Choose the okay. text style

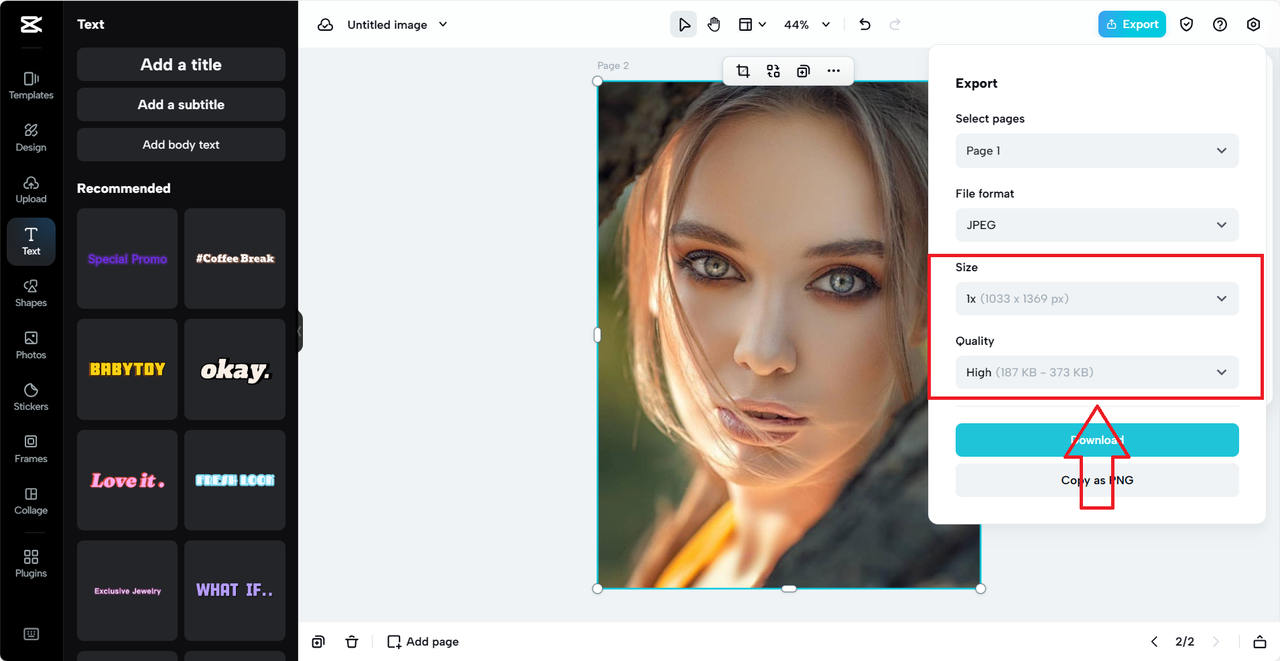coord(235,370)
